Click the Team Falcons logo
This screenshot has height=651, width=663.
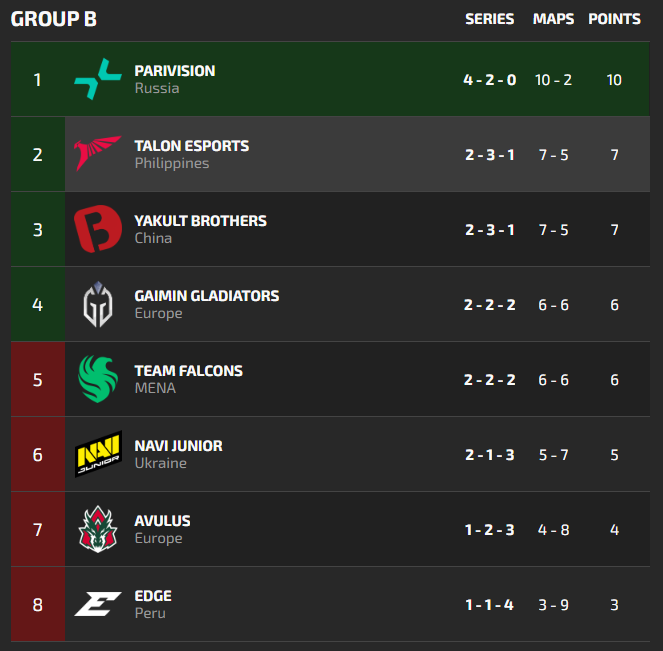coord(98,379)
